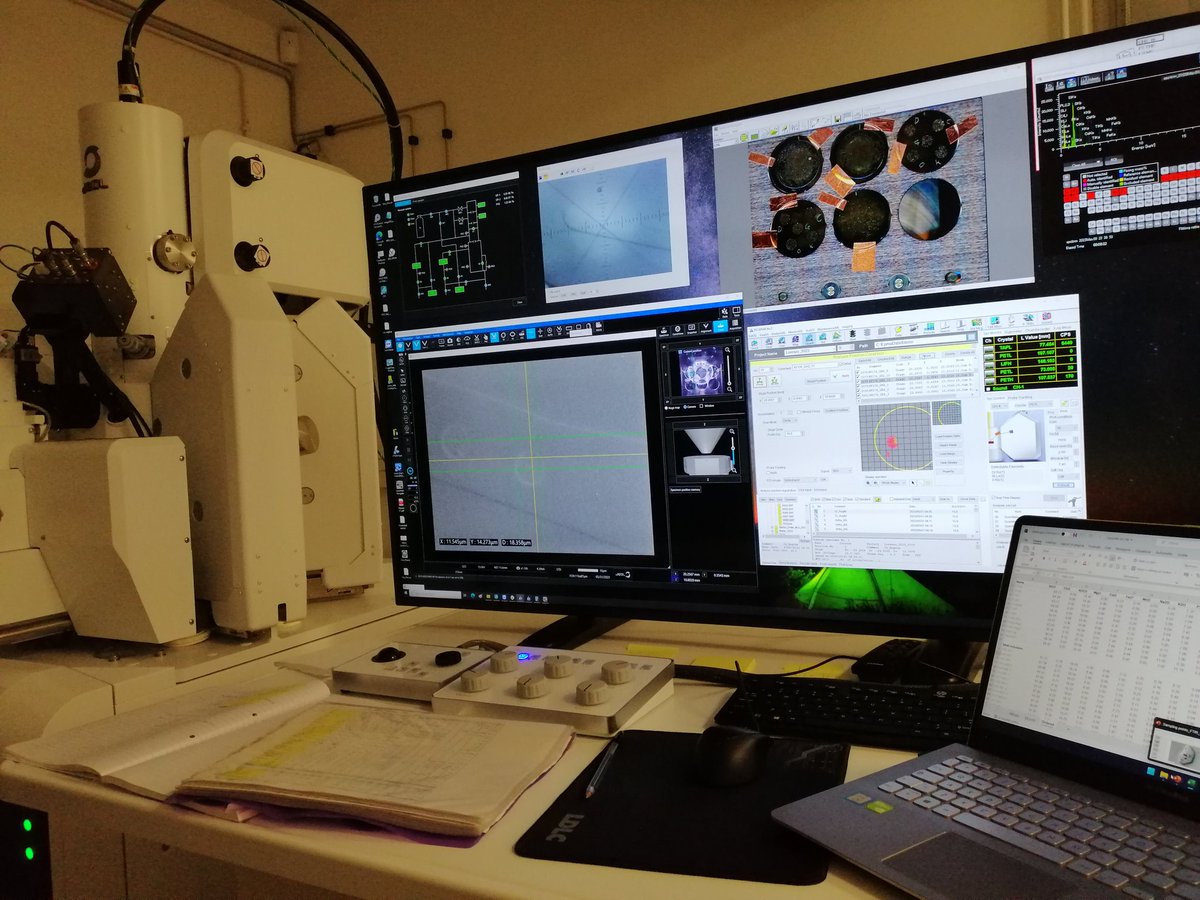
Task: Select the PETH crystal row in the spectrometer table
Action: pyautogui.click(x=1029, y=380)
